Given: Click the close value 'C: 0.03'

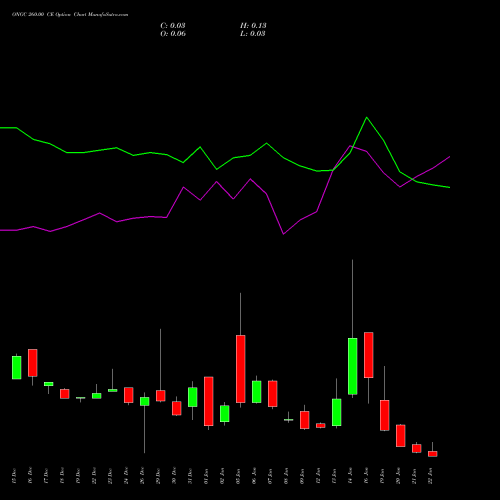Looking at the screenshot, I should [173, 26].
